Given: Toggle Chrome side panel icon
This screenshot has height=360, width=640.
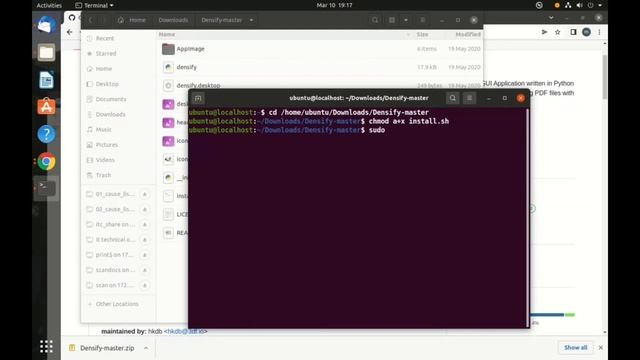Looking at the screenshot, I should (x=573, y=32).
